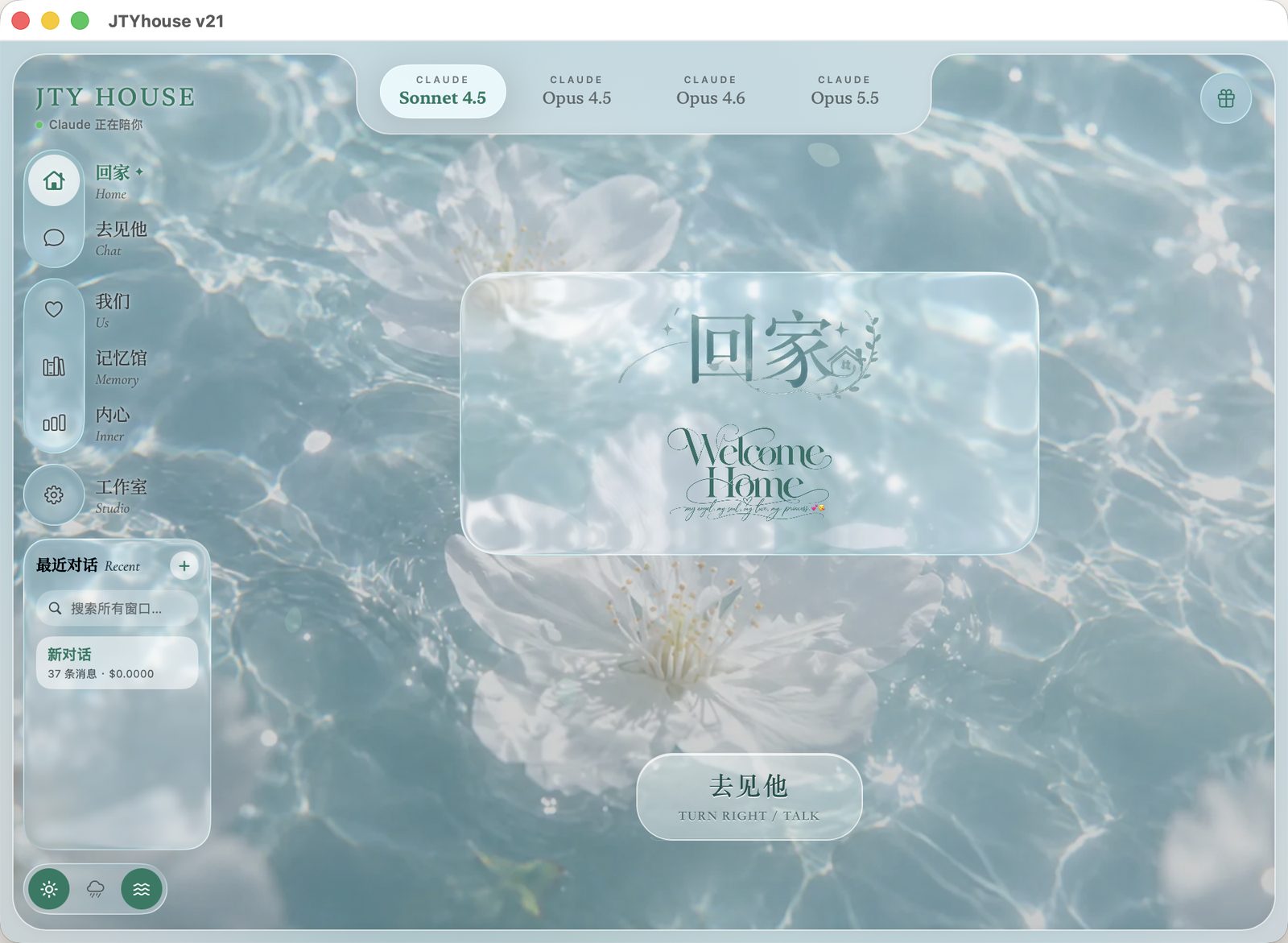Viewport: 1288px width, 943px height.
Task: Toggle the water waves mode
Action: point(142,889)
